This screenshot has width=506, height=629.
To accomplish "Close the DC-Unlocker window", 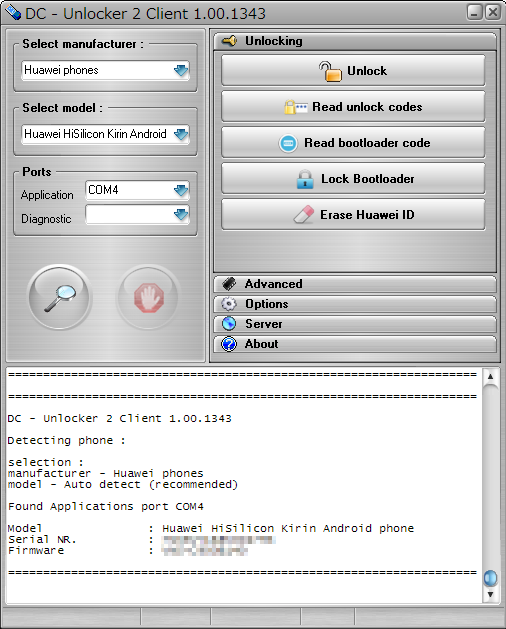I will tap(493, 12).
